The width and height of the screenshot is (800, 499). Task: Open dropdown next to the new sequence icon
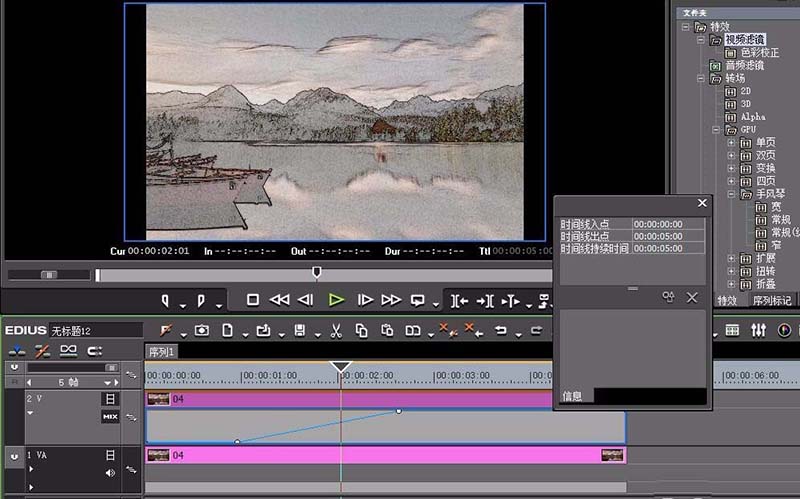(x=245, y=335)
